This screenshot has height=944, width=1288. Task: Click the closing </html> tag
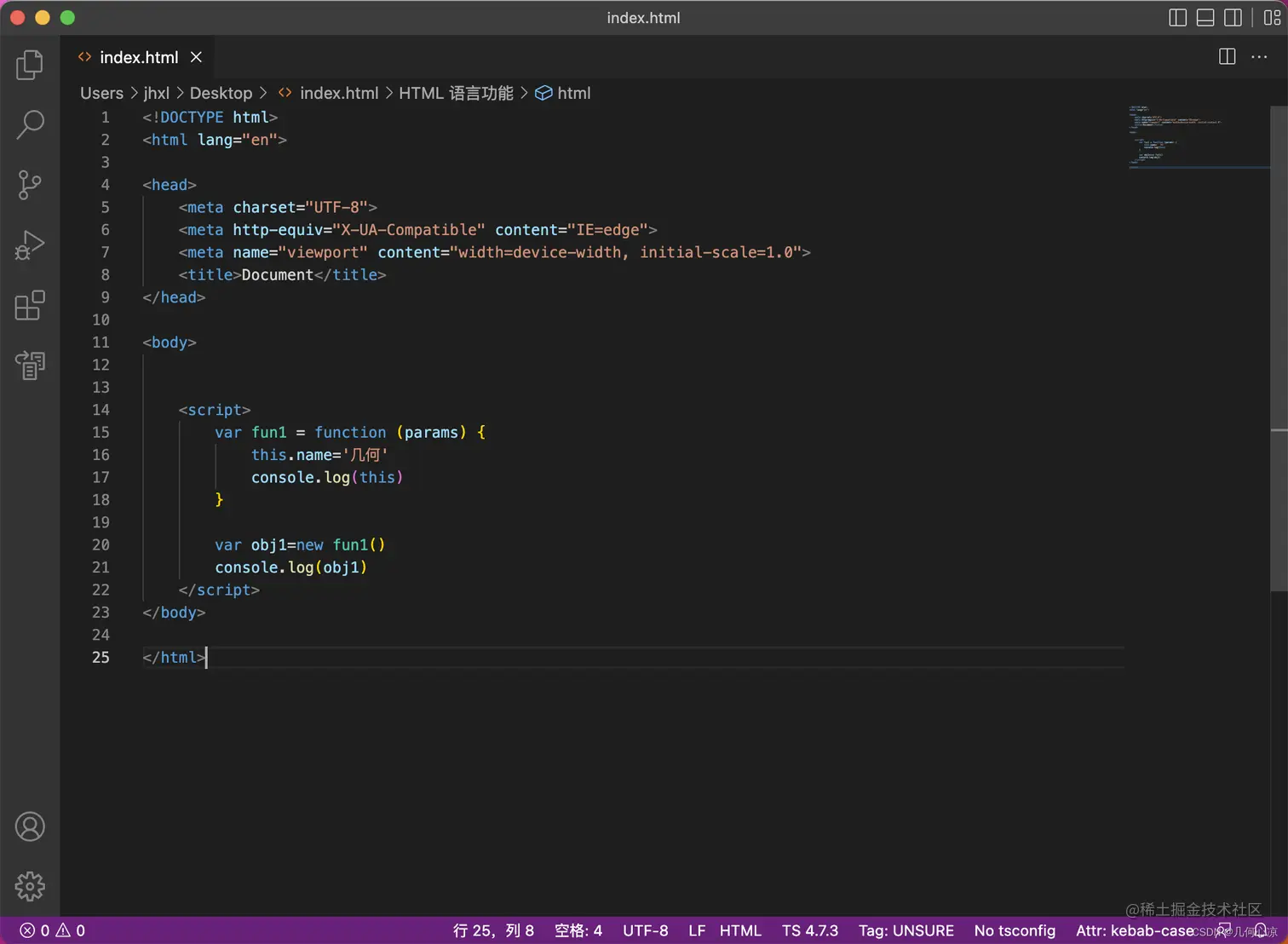point(174,657)
